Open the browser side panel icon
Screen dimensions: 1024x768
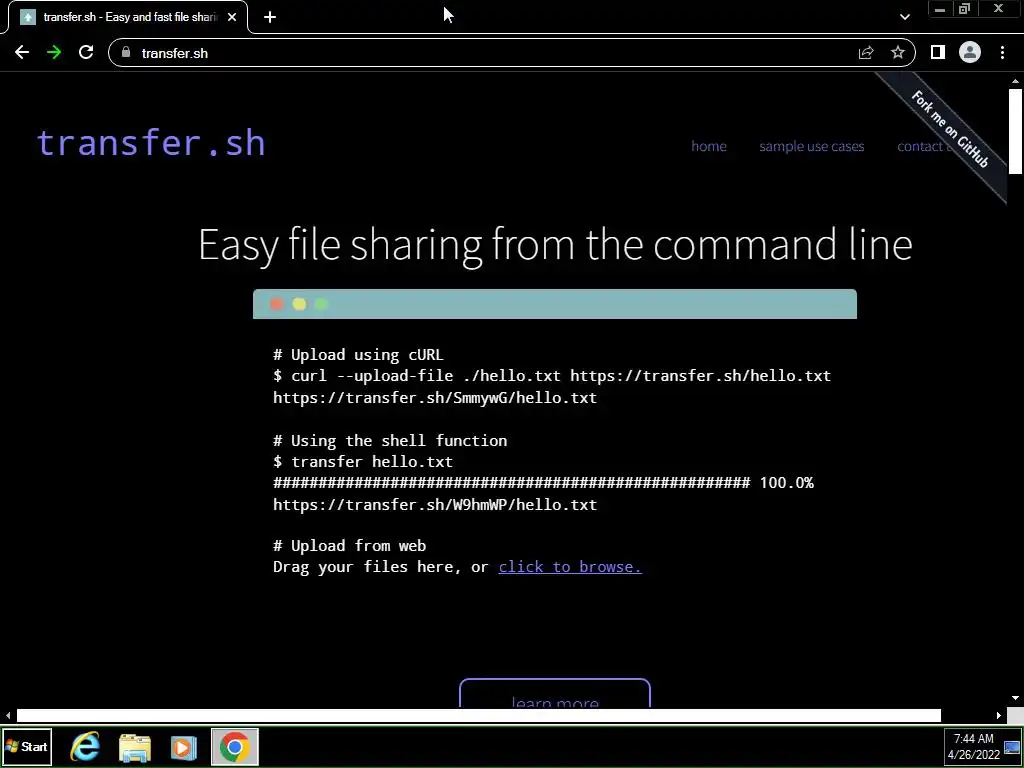click(938, 53)
